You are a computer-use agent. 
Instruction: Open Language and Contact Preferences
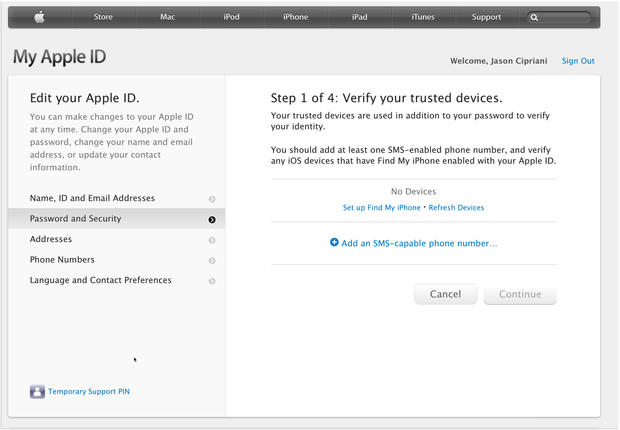(117, 280)
